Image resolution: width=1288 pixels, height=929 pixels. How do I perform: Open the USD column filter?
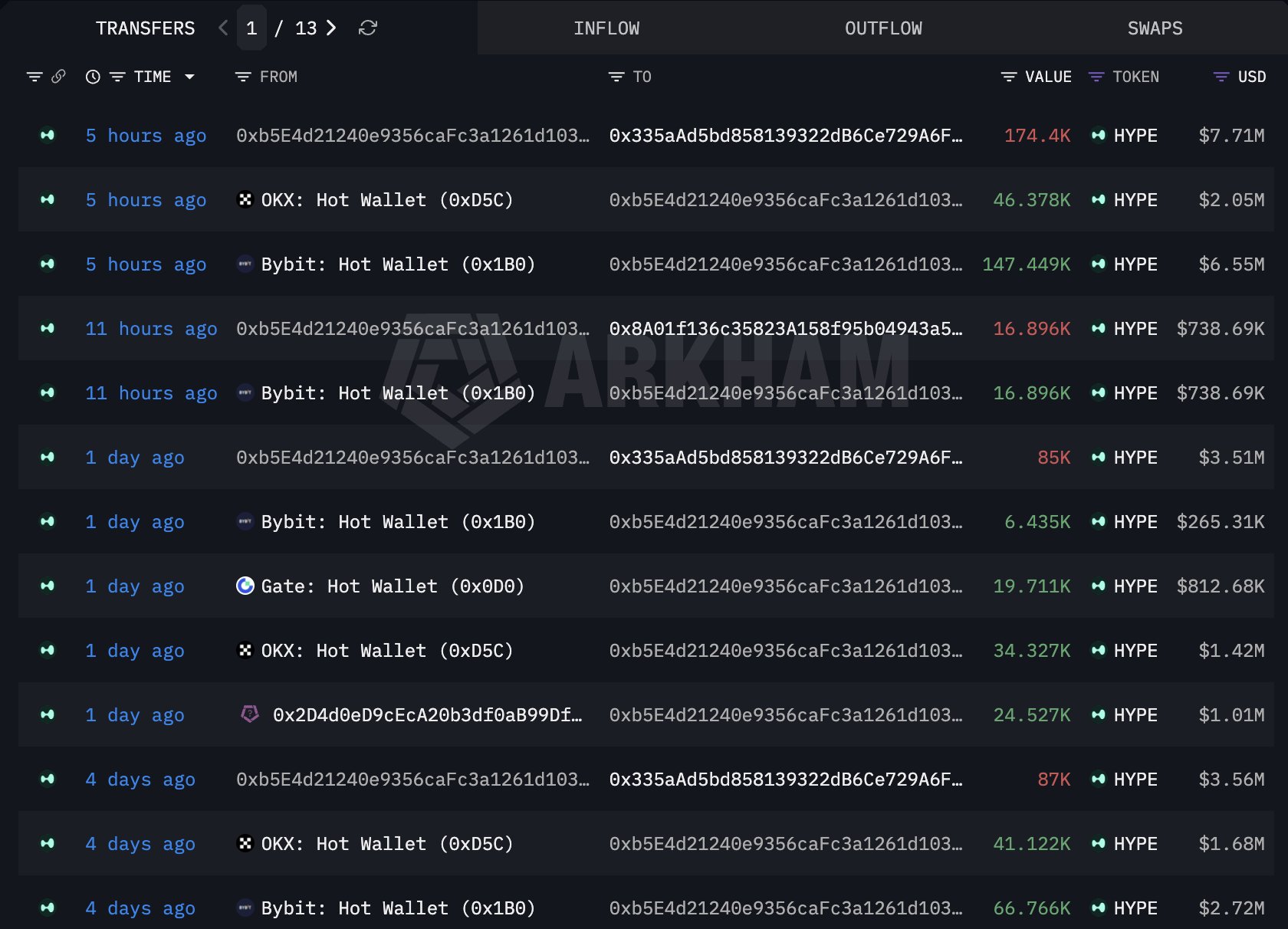[1221, 77]
